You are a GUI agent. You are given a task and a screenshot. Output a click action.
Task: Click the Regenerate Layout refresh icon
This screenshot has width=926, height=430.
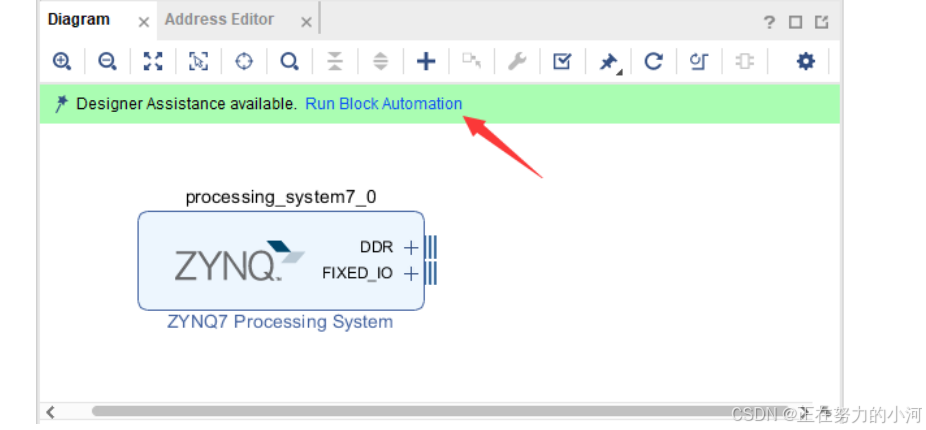click(653, 61)
